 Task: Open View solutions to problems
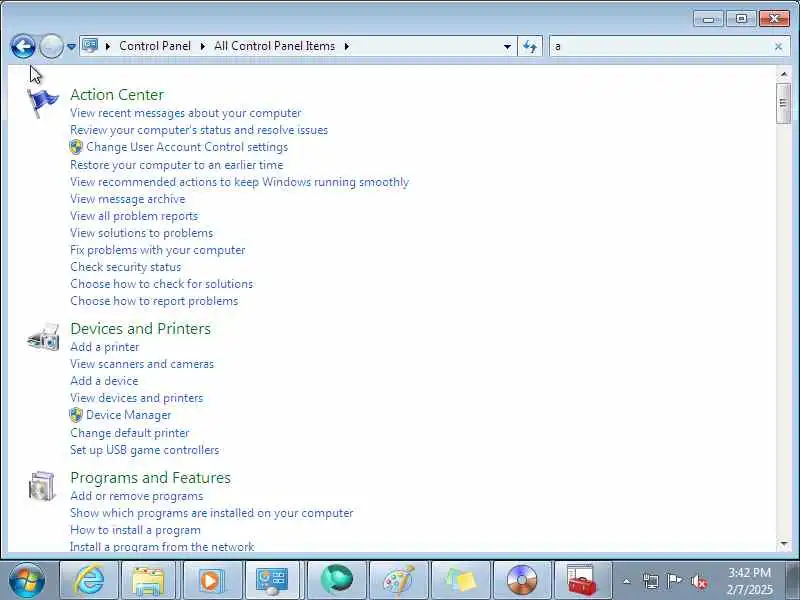tap(141, 233)
